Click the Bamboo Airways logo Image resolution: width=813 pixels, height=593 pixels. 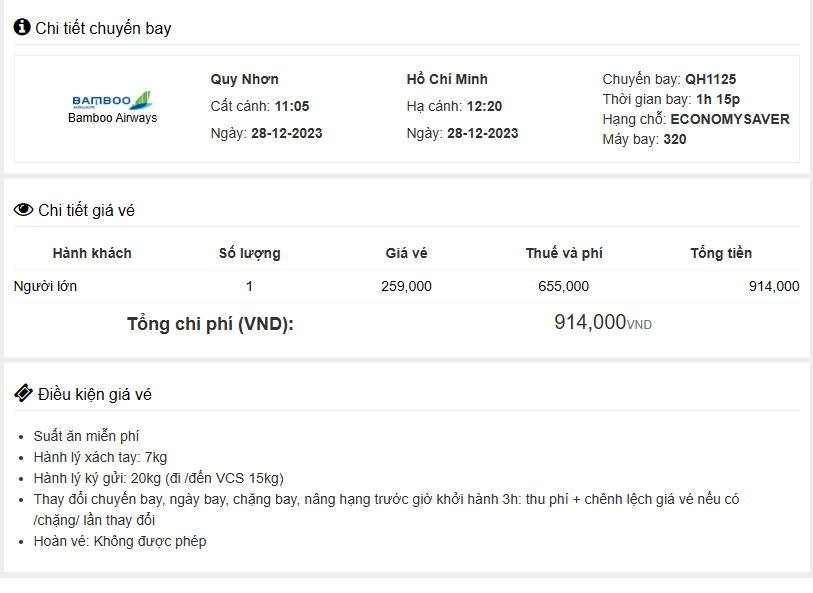point(112,101)
